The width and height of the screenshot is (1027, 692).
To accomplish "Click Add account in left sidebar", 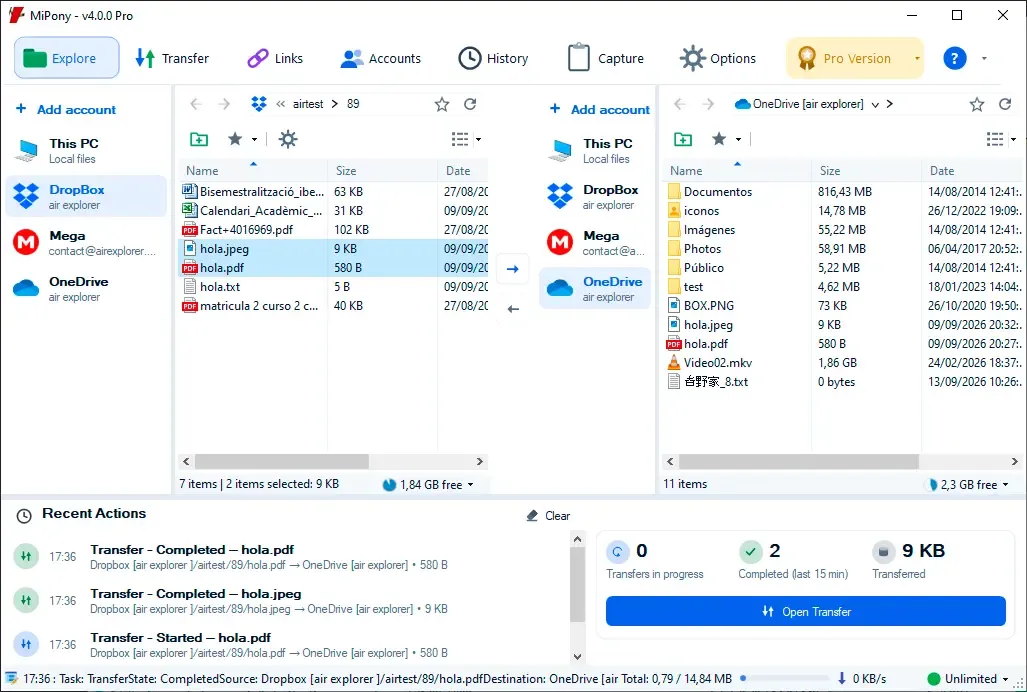I will [66, 109].
